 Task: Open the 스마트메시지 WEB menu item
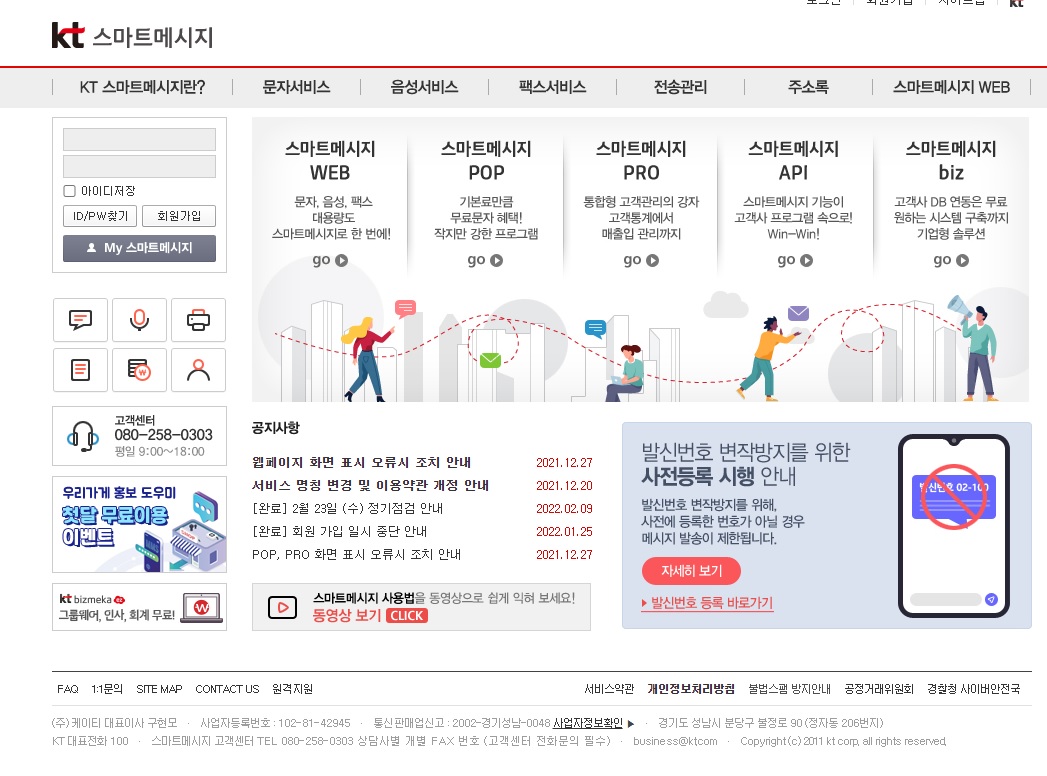point(952,87)
